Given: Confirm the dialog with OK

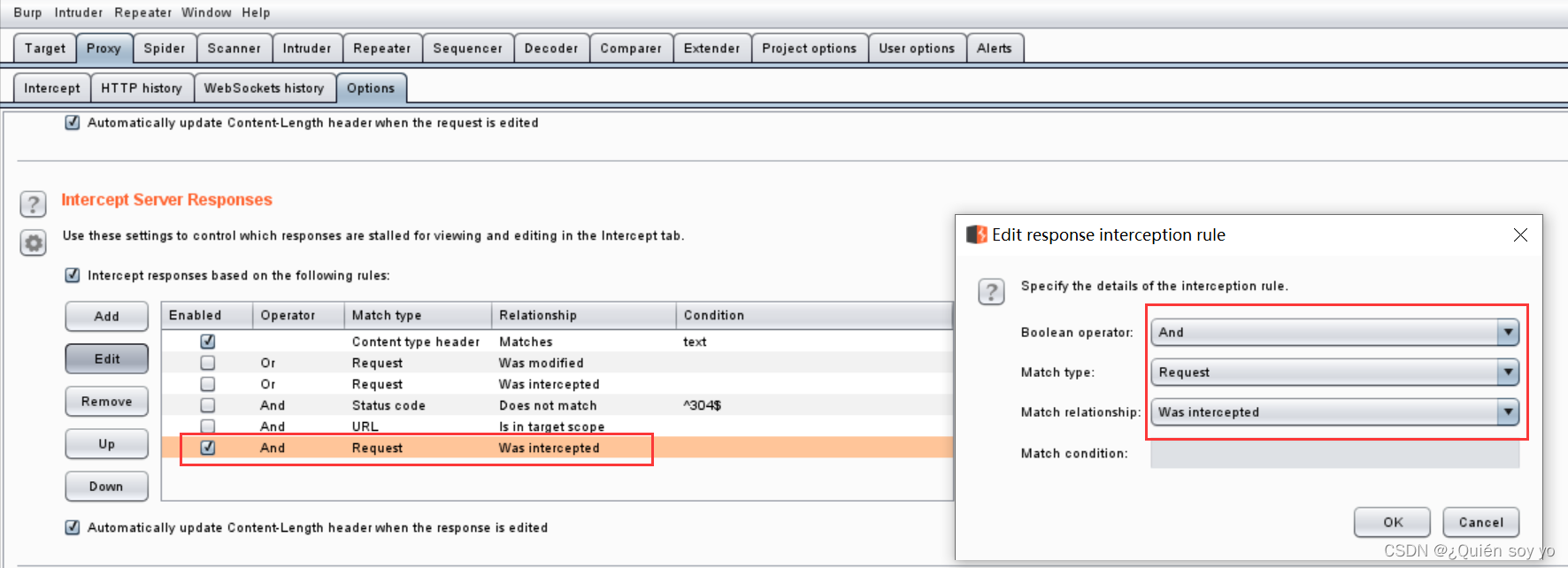Looking at the screenshot, I should pyautogui.click(x=1392, y=522).
